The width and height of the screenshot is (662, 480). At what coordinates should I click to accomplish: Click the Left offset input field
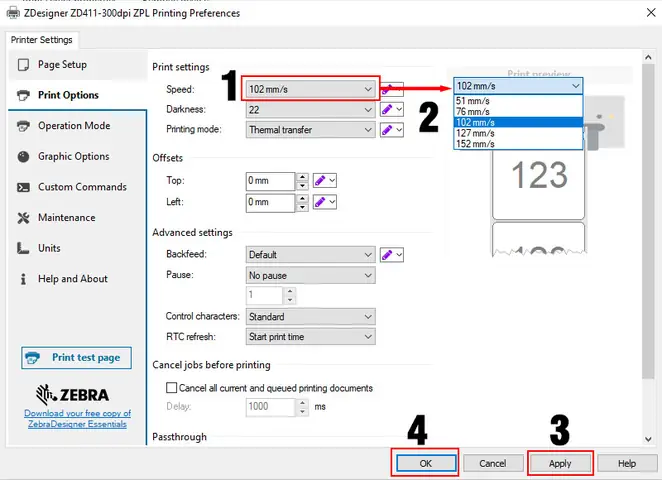tap(270, 202)
